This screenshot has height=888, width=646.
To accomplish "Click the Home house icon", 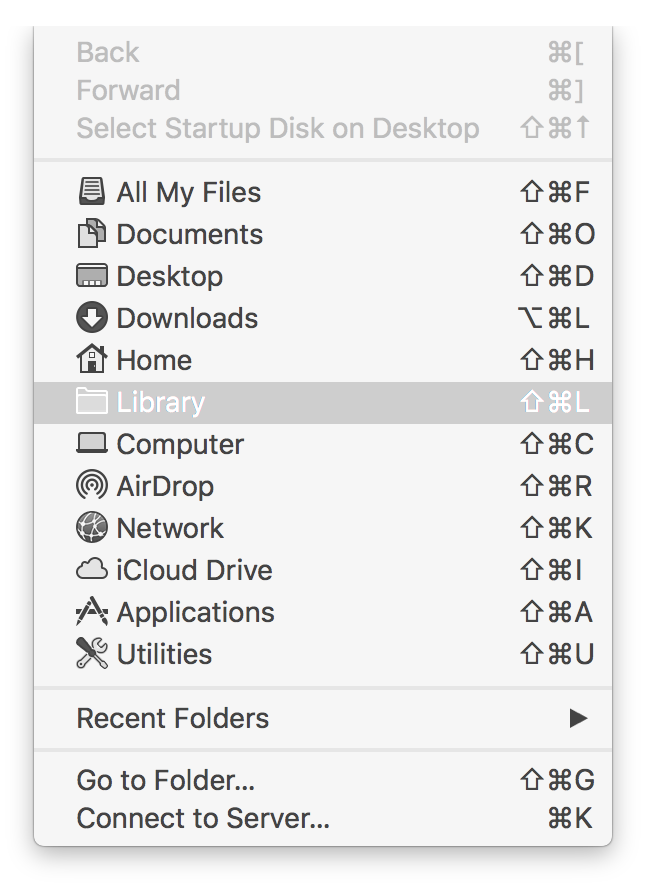I will coord(91,359).
